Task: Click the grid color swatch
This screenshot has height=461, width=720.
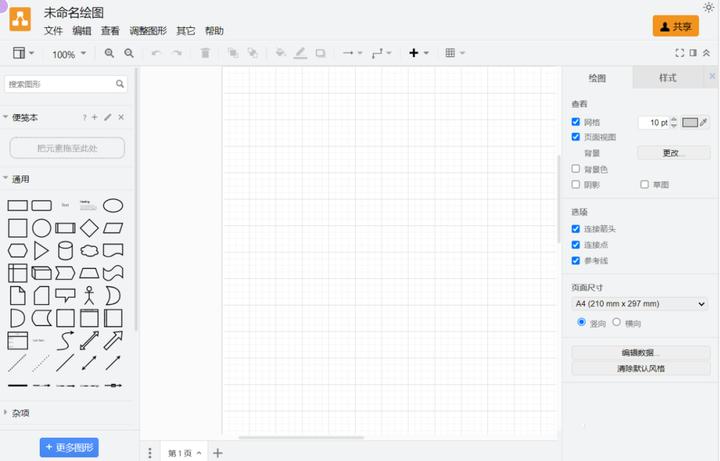Action: pos(690,122)
